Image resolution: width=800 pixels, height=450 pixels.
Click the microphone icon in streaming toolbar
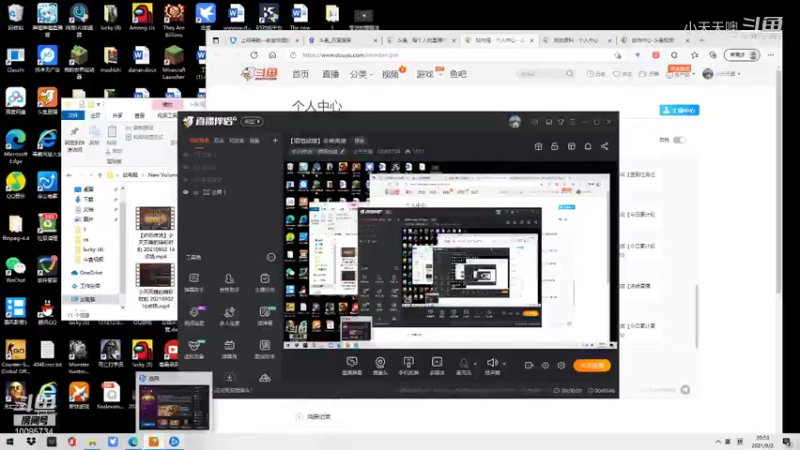463,363
